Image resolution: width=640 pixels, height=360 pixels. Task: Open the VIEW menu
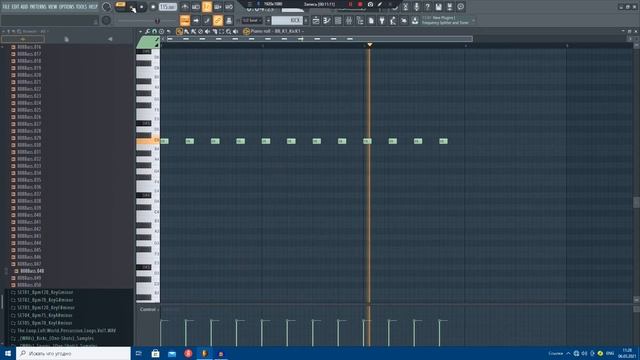(53, 7)
